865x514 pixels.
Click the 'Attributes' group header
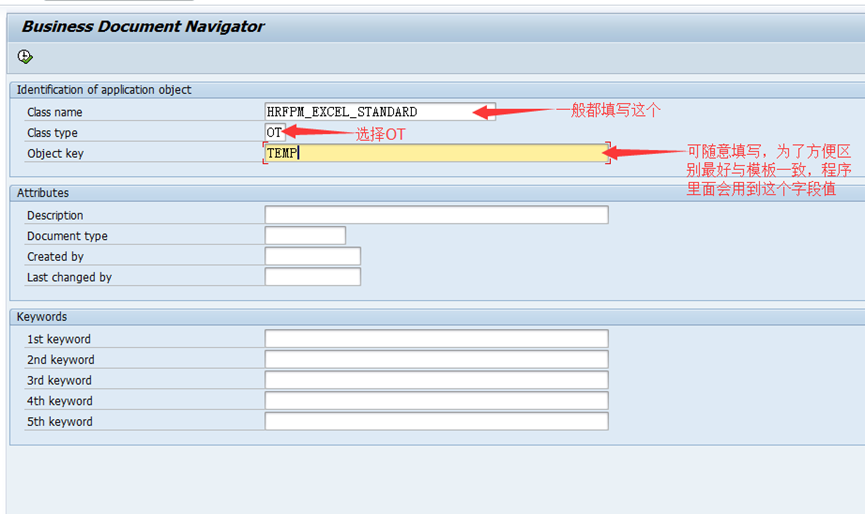[x=42, y=193]
